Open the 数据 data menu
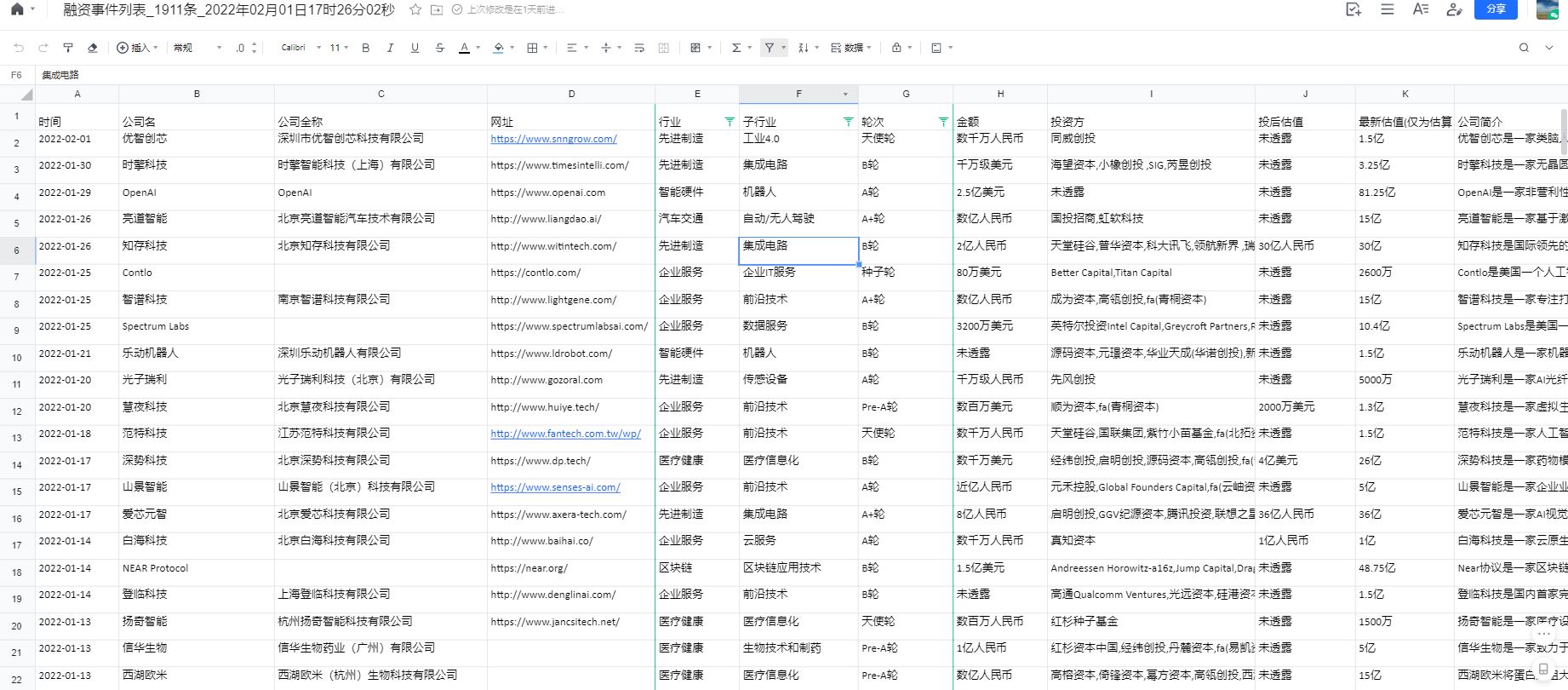The height and width of the screenshot is (690, 1568). (851, 48)
